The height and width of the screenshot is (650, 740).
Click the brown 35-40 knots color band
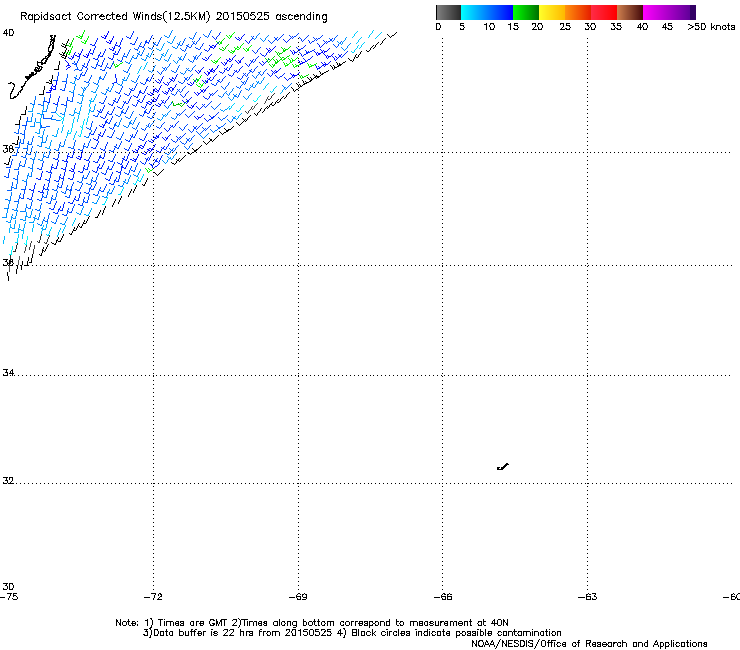(x=630, y=12)
